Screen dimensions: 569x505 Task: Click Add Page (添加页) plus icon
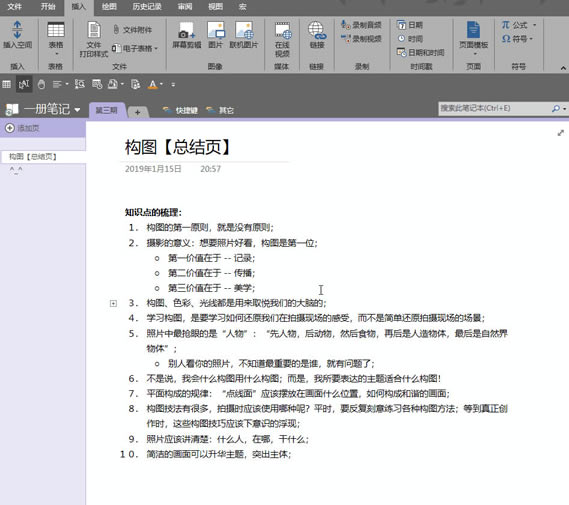(x=10, y=128)
